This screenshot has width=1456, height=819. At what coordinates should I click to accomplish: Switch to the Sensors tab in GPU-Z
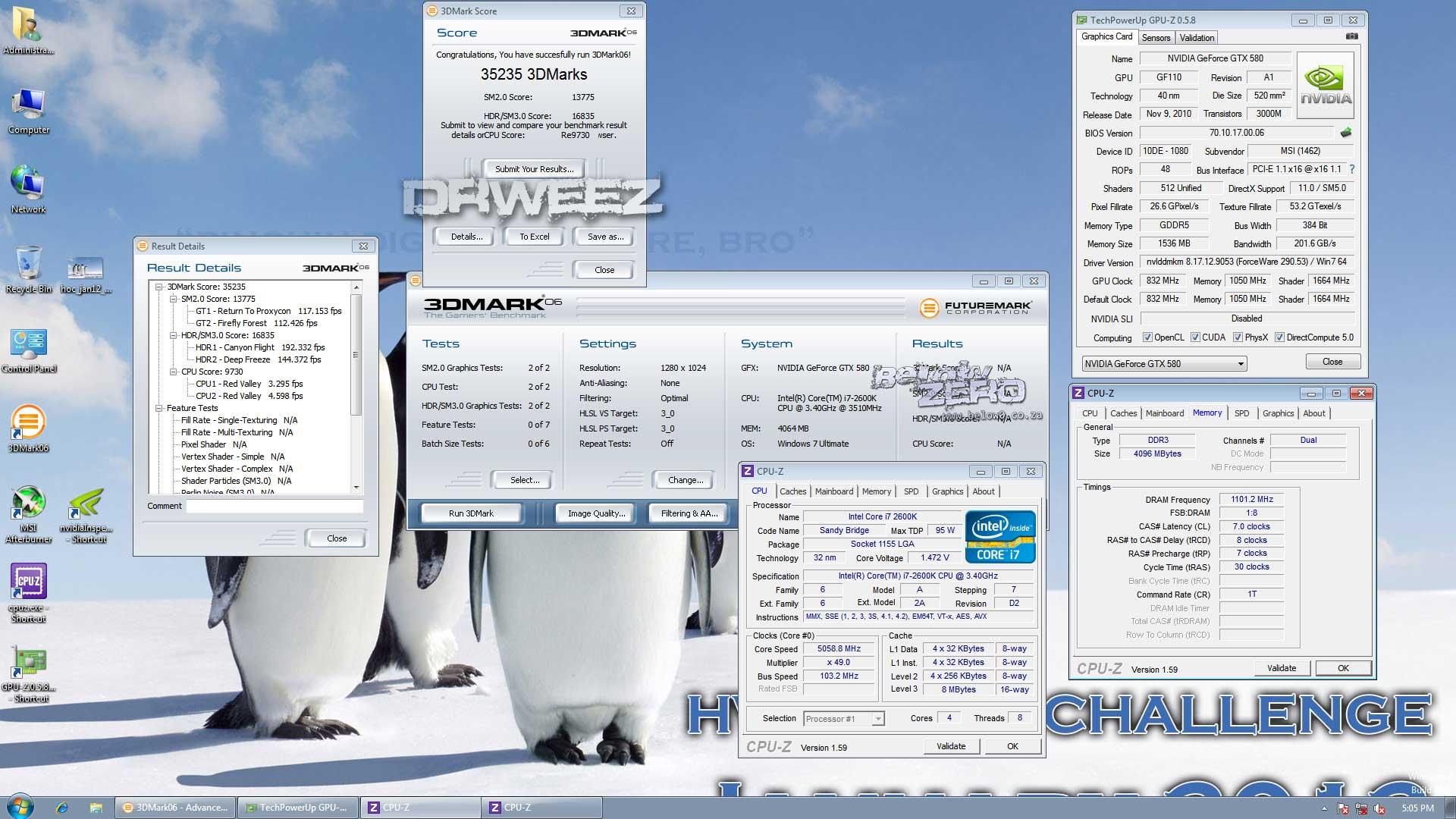coord(1156,37)
